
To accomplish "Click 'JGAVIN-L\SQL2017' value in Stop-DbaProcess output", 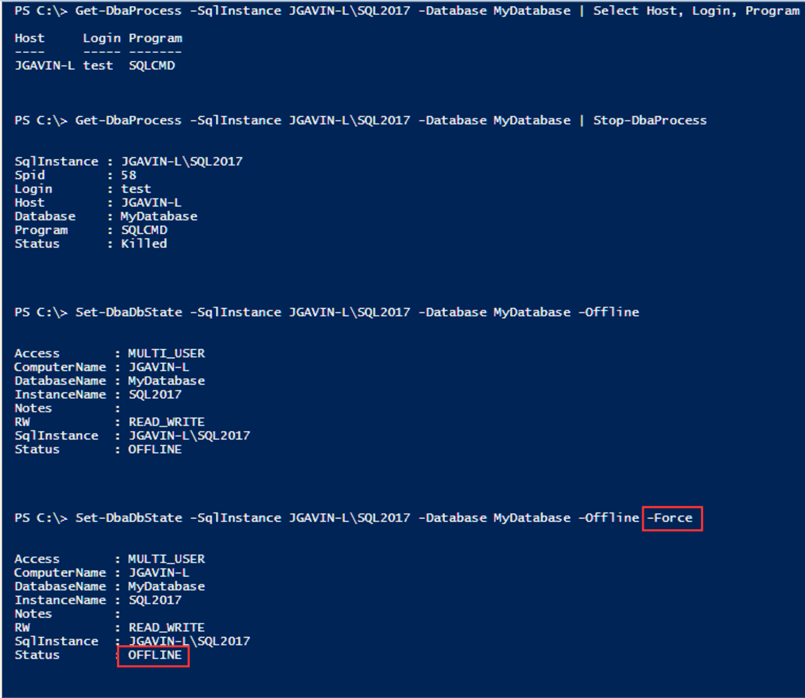I will (182, 162).
